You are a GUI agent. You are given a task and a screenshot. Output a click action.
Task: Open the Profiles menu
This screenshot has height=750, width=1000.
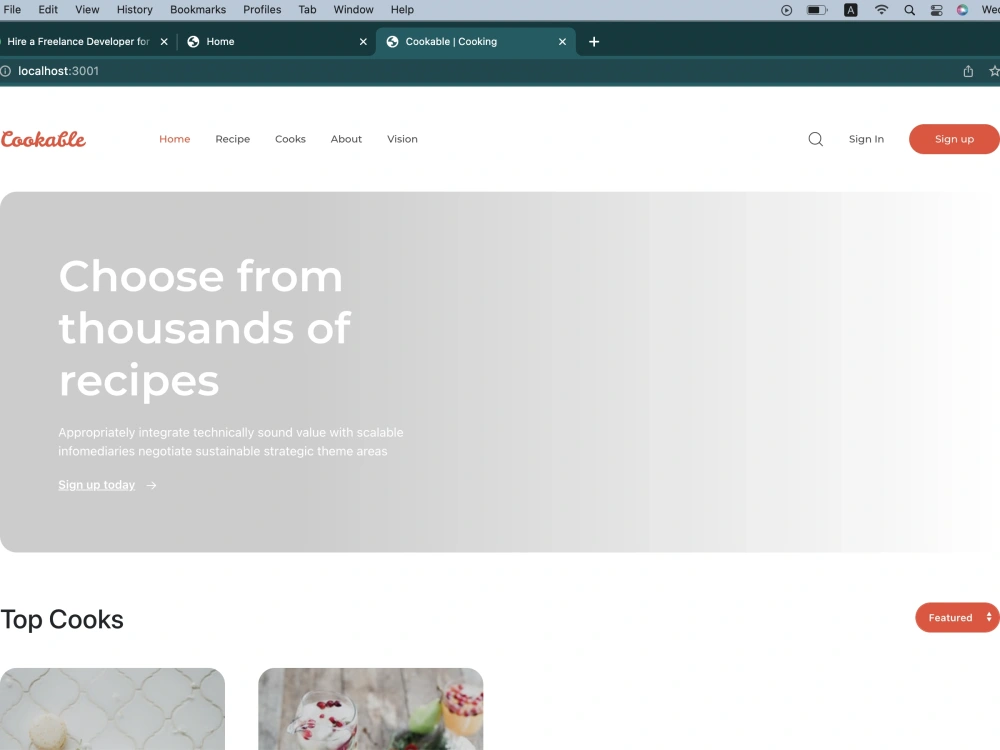[x=262, y=10]
